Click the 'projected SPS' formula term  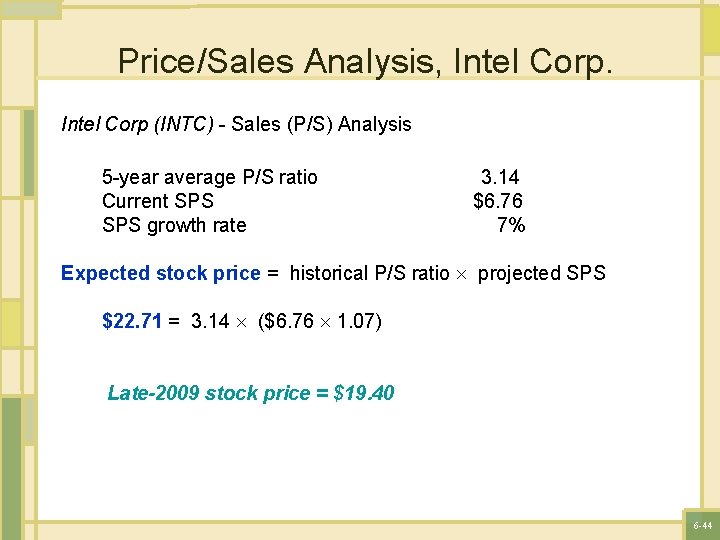pyautogui.click(x=542, y=273)
